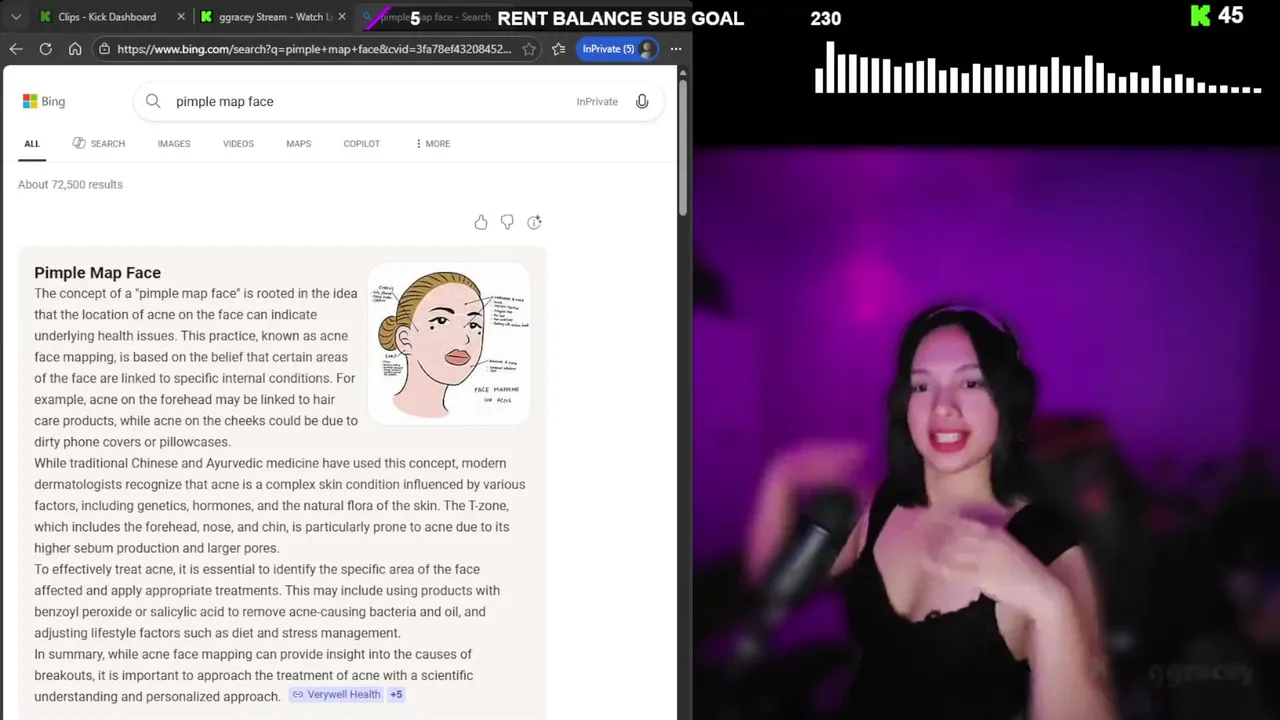1280x720 pixels.
Task: Open the browser home page icon
Action: click(x=75, y=49)
